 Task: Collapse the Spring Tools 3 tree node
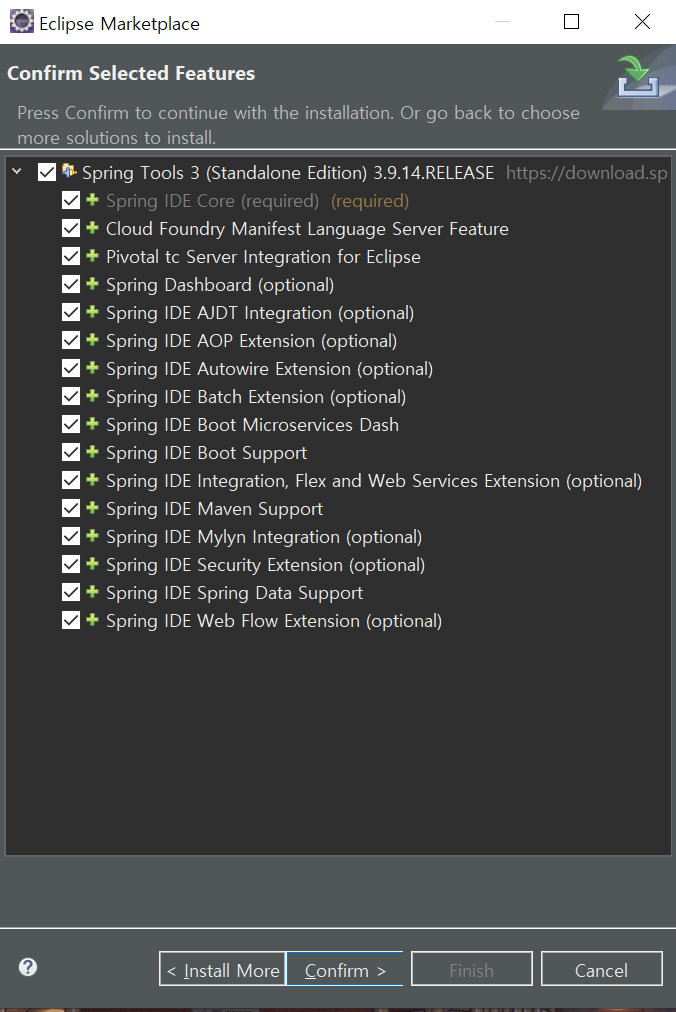17,172
